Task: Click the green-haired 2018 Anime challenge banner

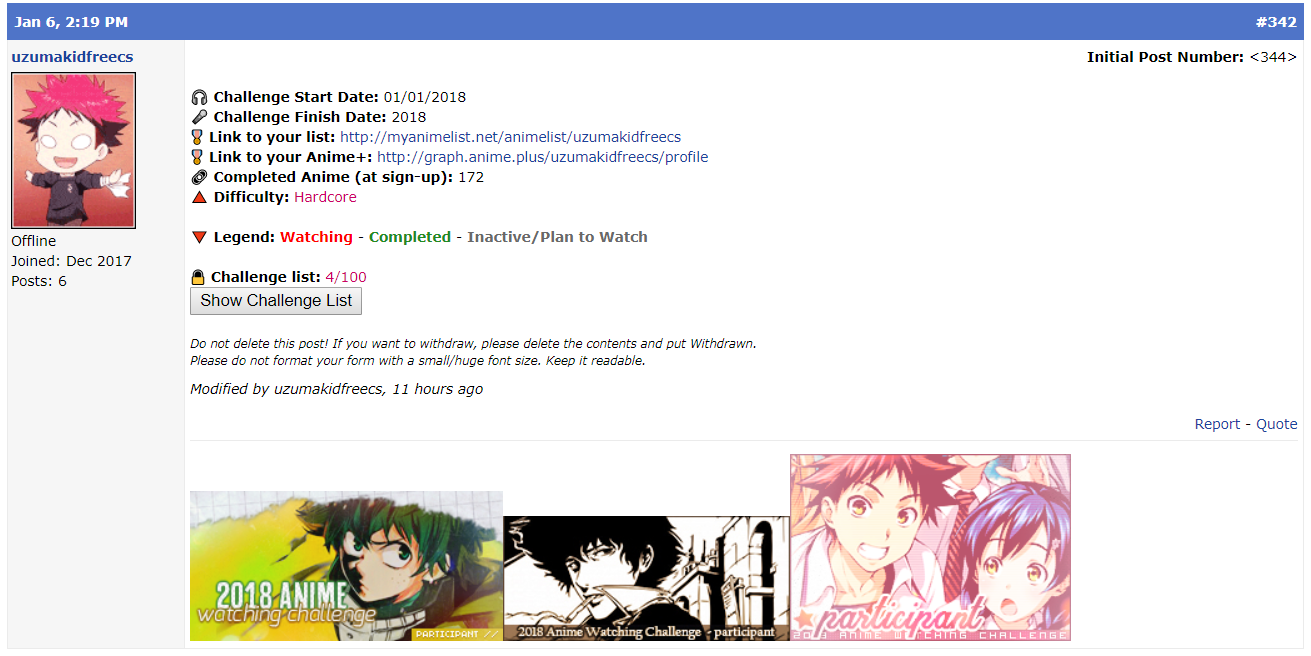Action: tap(346, 566)
